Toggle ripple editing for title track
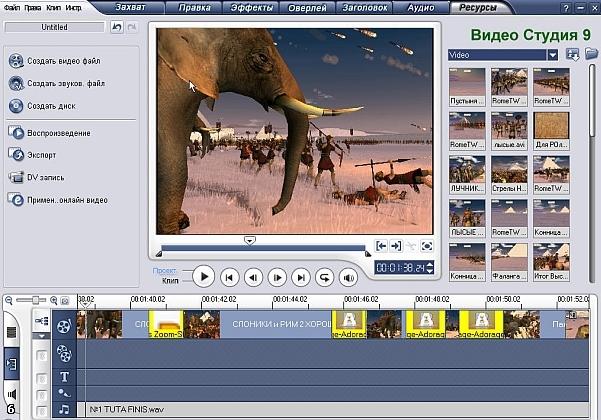Image resolution: width=601 pixels, height=420 pixels. (41, 379)
